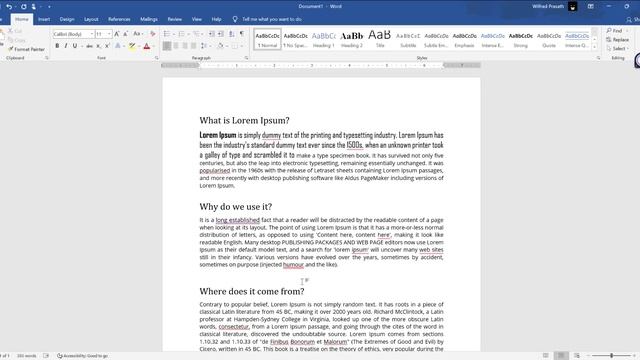Open the Font dialog launcher
The image size is (640, 360).
click(156, 58)
